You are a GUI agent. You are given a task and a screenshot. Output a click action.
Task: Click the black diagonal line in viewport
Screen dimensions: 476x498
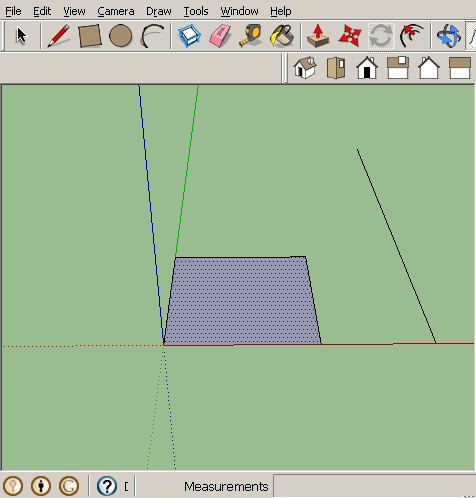396,246
